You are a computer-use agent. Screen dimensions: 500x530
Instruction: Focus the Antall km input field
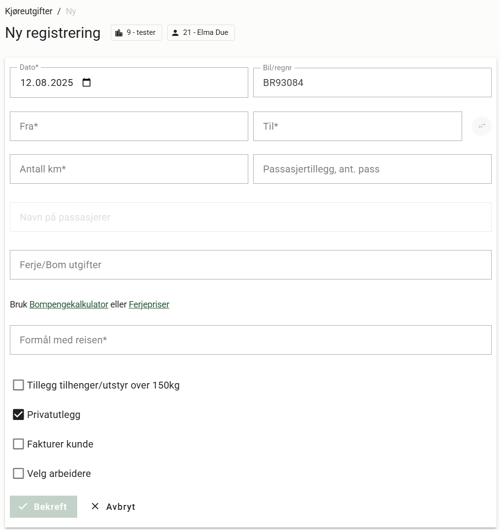coord(129,169)
